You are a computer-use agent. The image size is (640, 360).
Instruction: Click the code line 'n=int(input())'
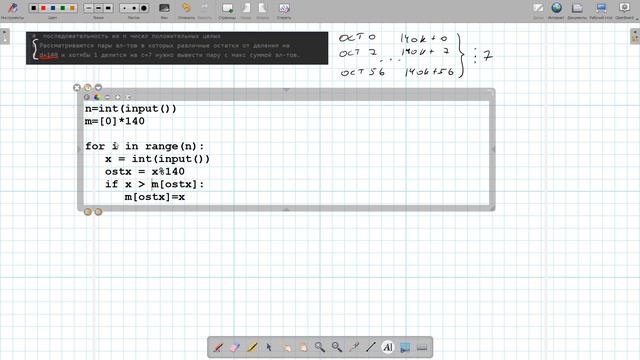point(131,109)
